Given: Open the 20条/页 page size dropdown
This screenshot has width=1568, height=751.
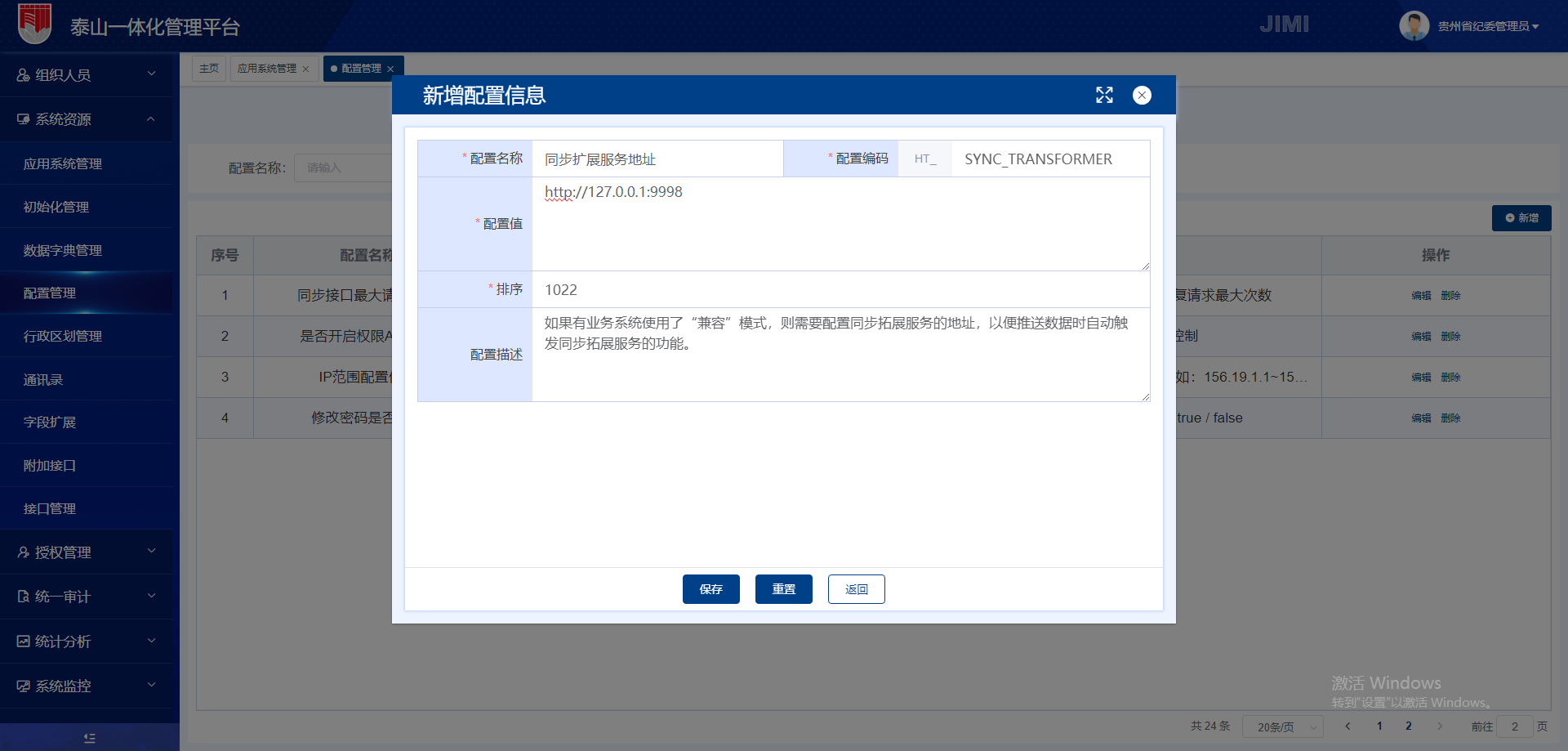Looking at the screenshot, I should click(x=1282, y=726).
